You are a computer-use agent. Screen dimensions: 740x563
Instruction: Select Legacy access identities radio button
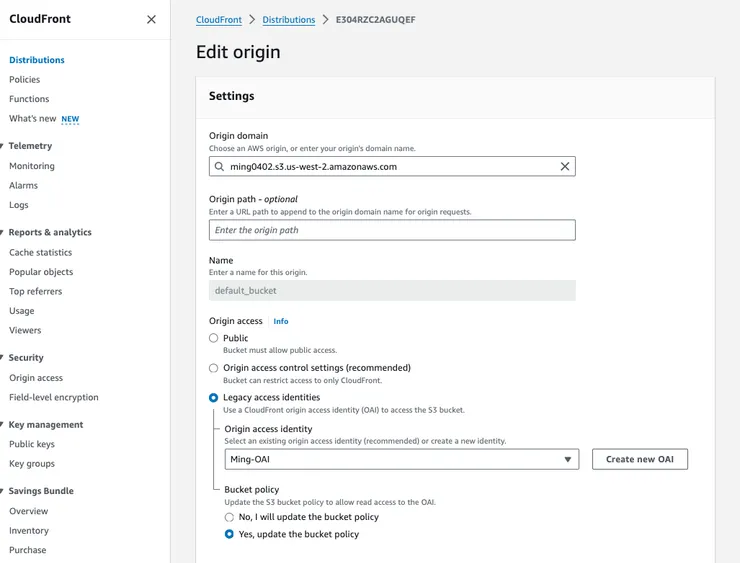point(213,397)
